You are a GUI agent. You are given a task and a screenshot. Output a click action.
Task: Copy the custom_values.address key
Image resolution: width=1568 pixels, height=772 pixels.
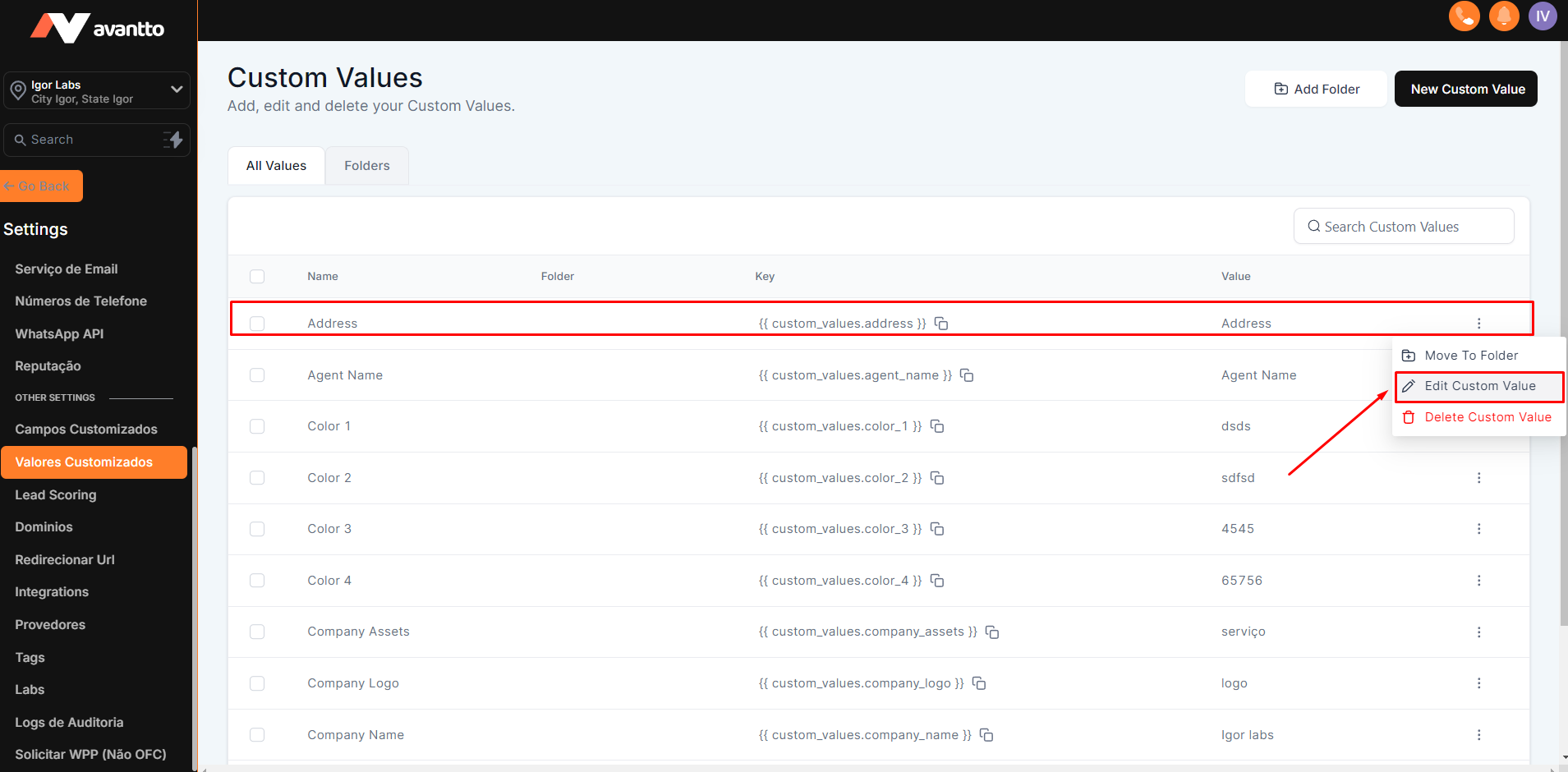pos(941,324)
